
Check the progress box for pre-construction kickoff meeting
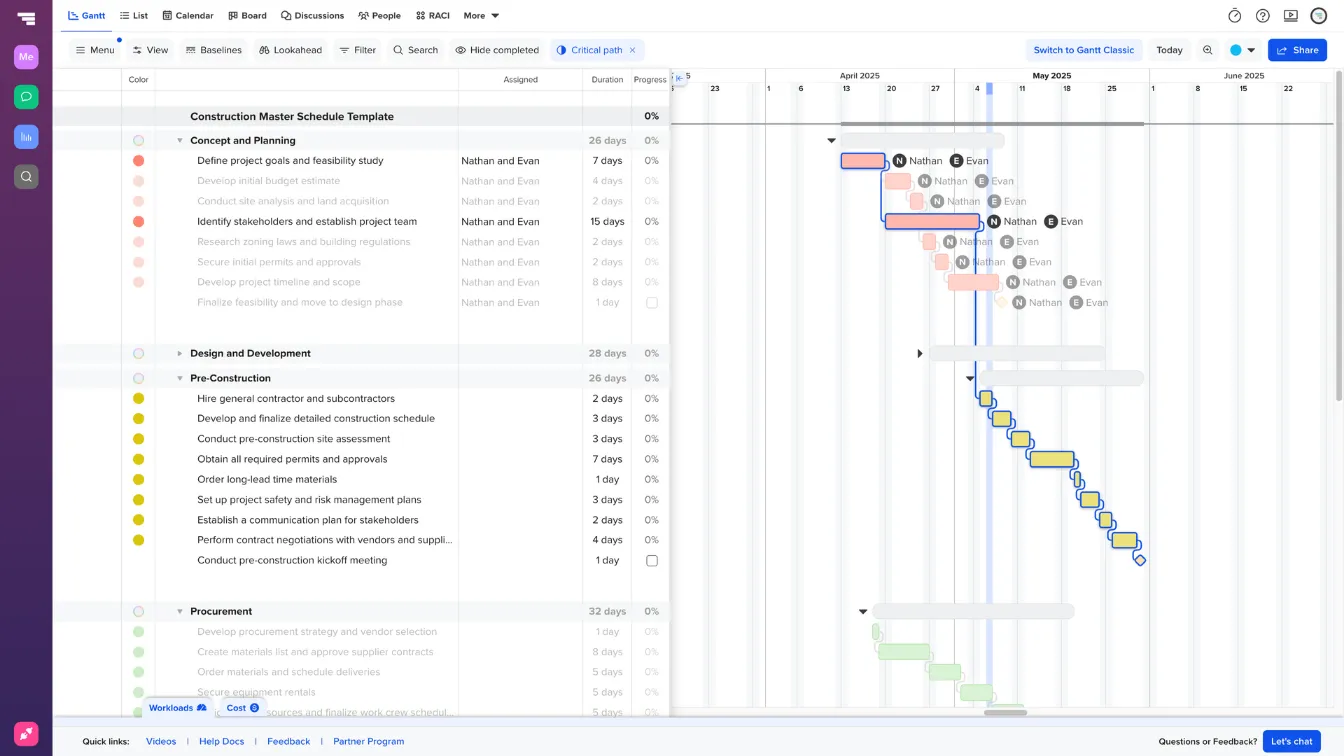tap(651, 560)
